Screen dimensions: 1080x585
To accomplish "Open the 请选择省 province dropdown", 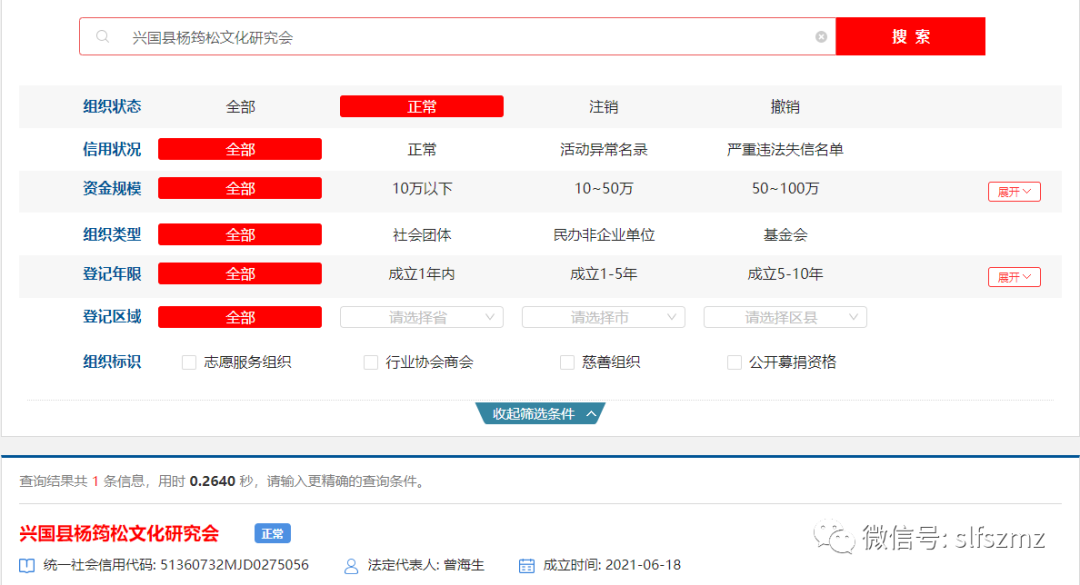I will pos(422,317).
